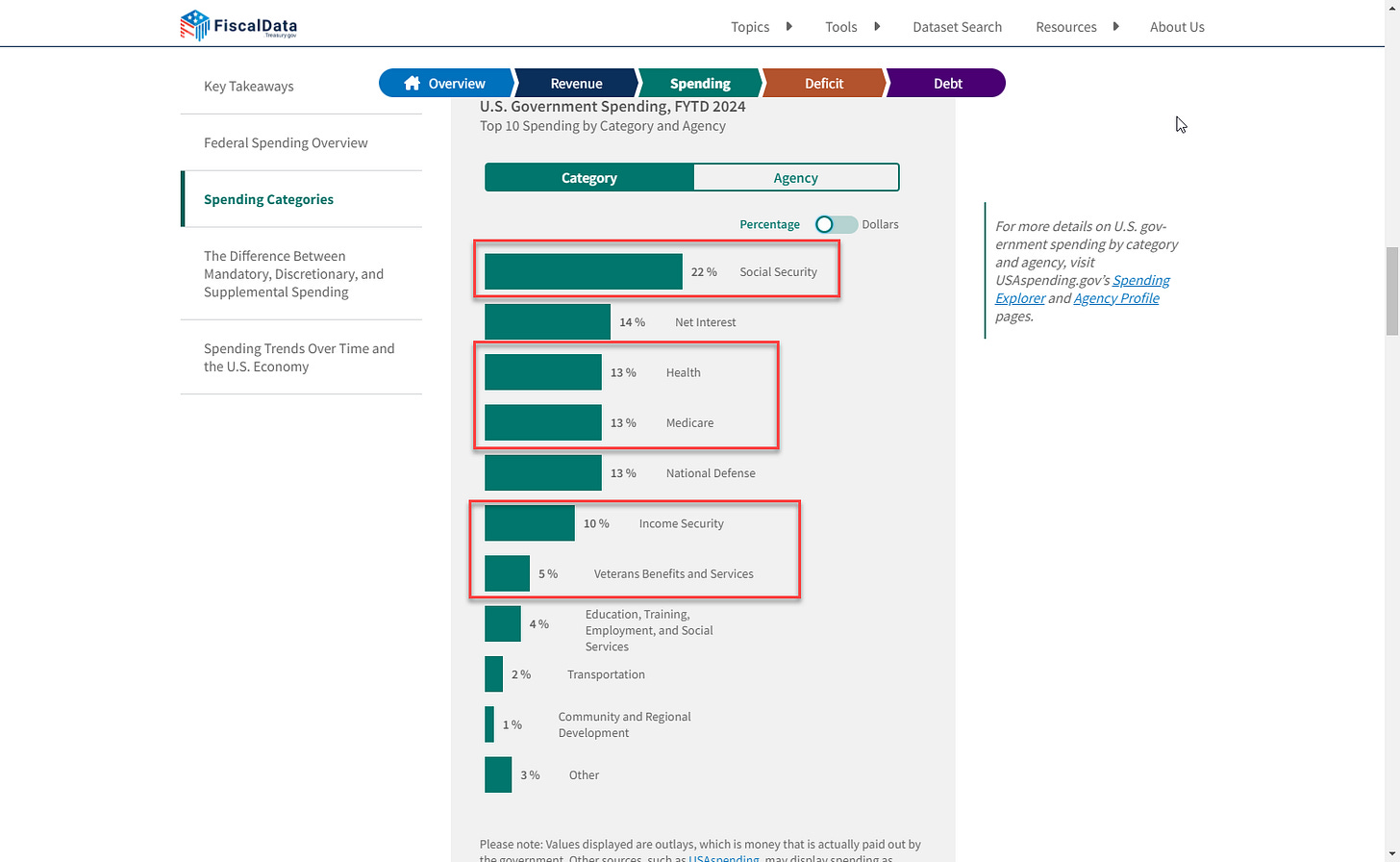
Task: Open the About Us menu item
Action: click(x=1177, y=27)
